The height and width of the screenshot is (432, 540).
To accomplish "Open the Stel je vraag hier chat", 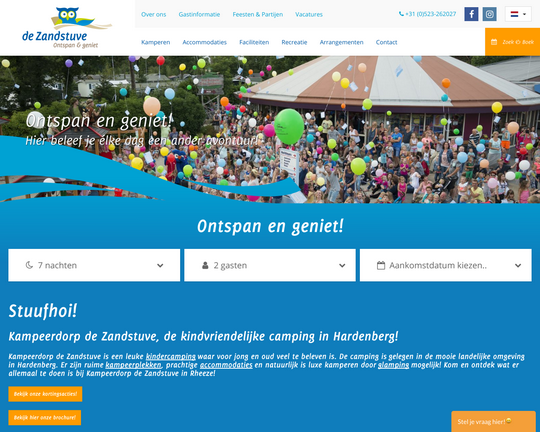I will click(494, 421).
